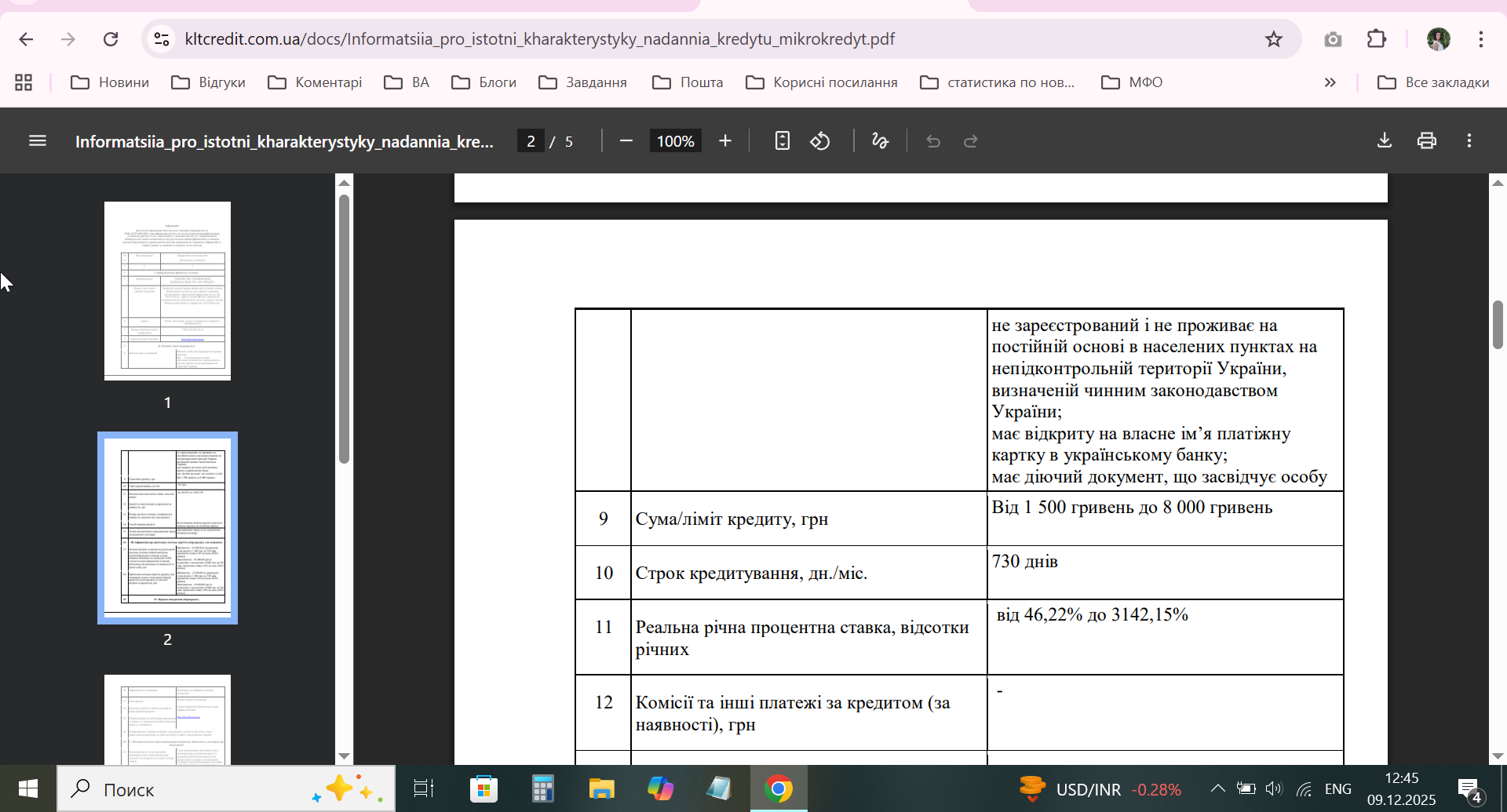Go forward in browser history

68,39
